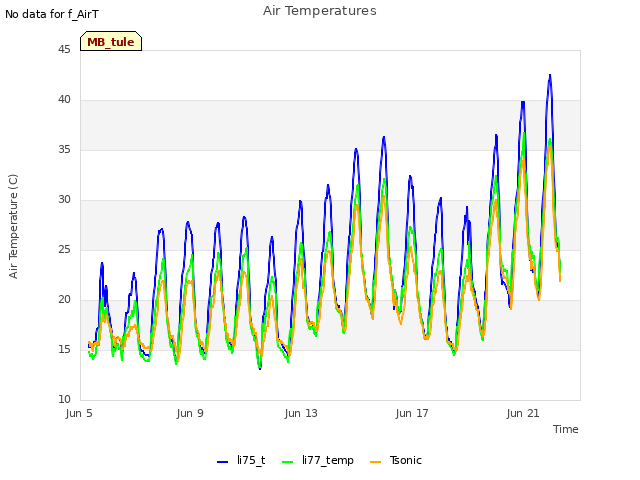Click the highest blue li75_t peak above 40
The width and height of the screenshot is (640, 480).
coord(550,76)
